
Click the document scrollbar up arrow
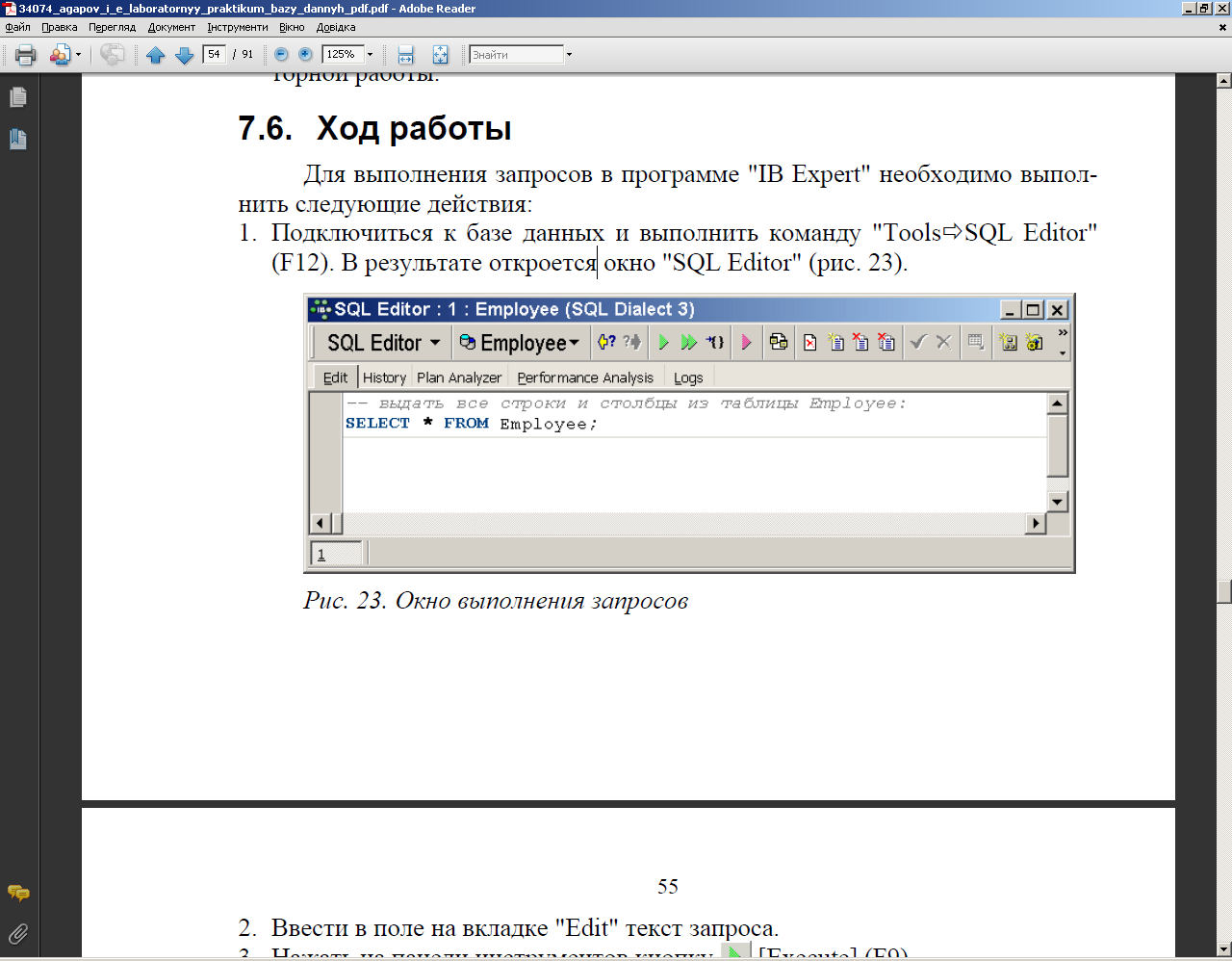[1223, 81]
